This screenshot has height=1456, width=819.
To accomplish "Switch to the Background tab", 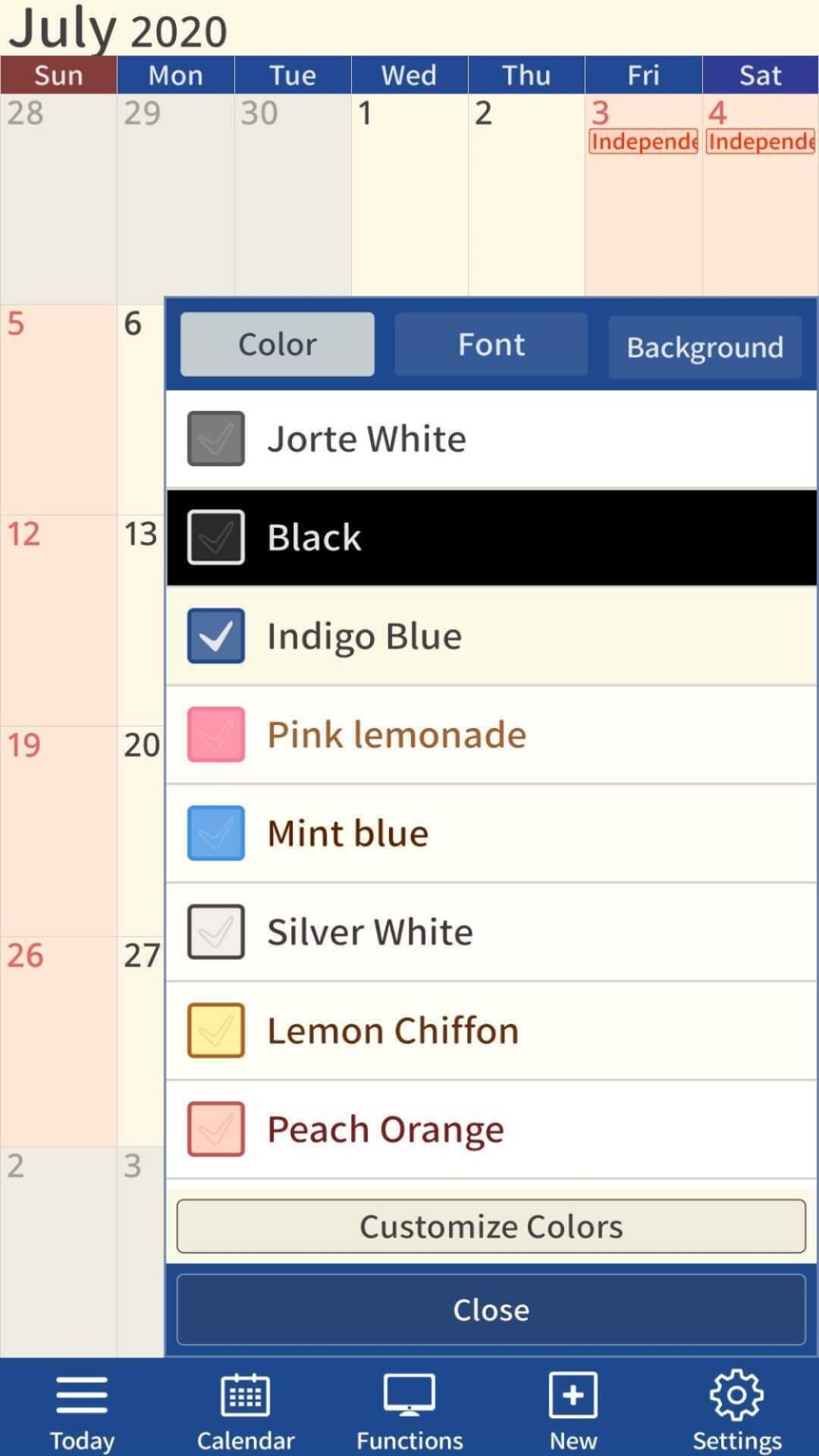I will pyautogui.click(x=704, y=347).
